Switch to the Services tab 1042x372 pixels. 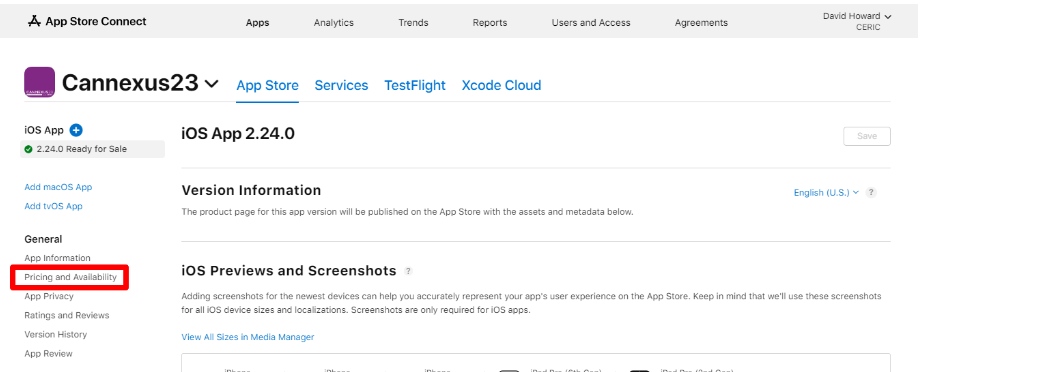click(x=342, y=85)
